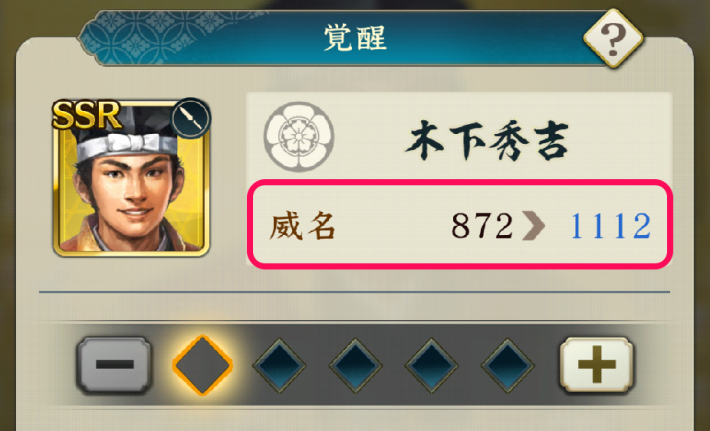
Task: Tap the spear weapon type icon
Action: pyautogui.click(x=191, y=117)
